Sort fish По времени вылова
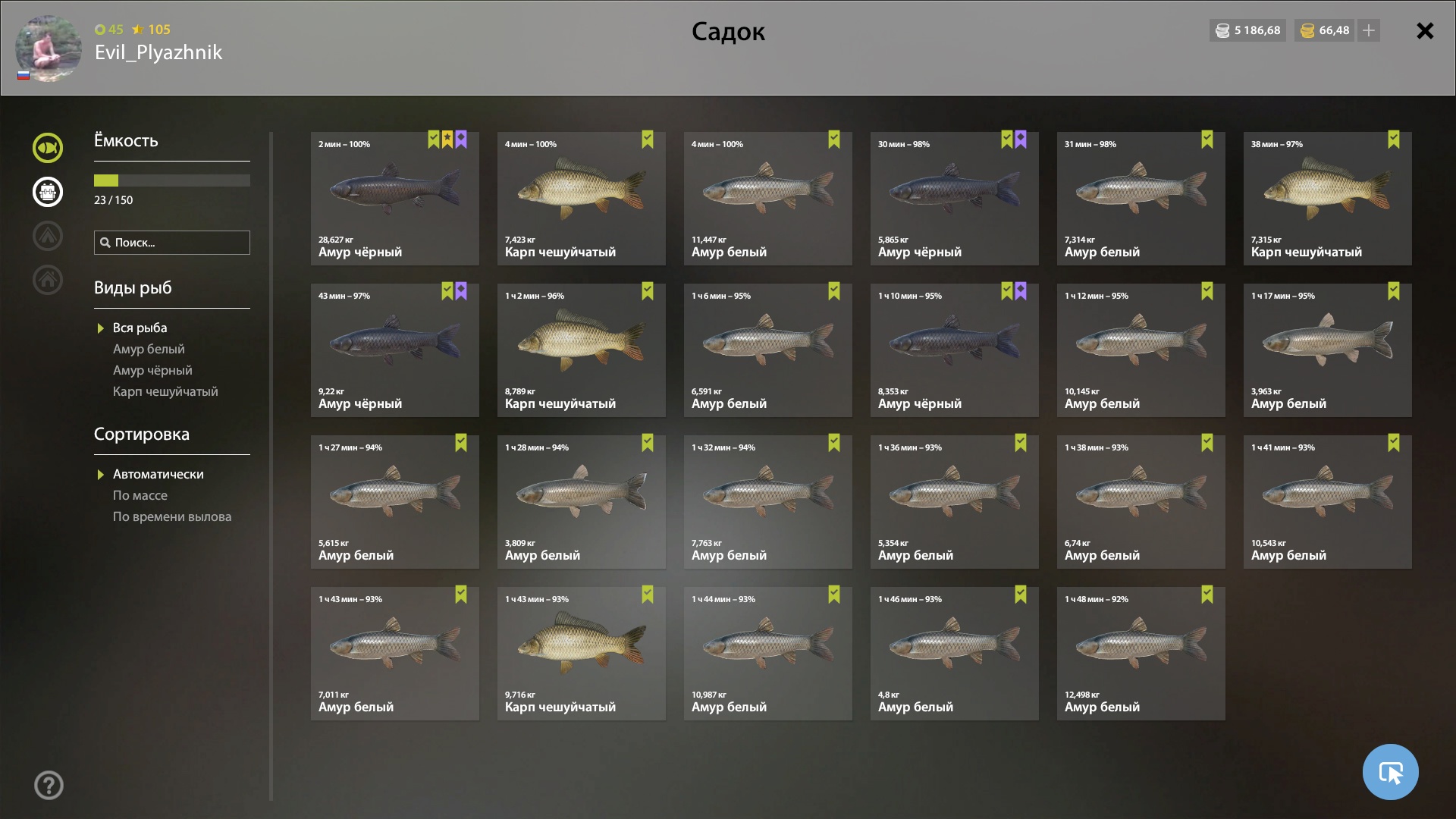 pos(172,516)
